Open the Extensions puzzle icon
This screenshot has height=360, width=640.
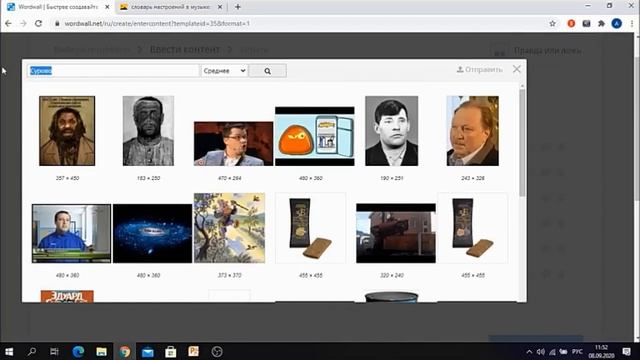[601, 24]
